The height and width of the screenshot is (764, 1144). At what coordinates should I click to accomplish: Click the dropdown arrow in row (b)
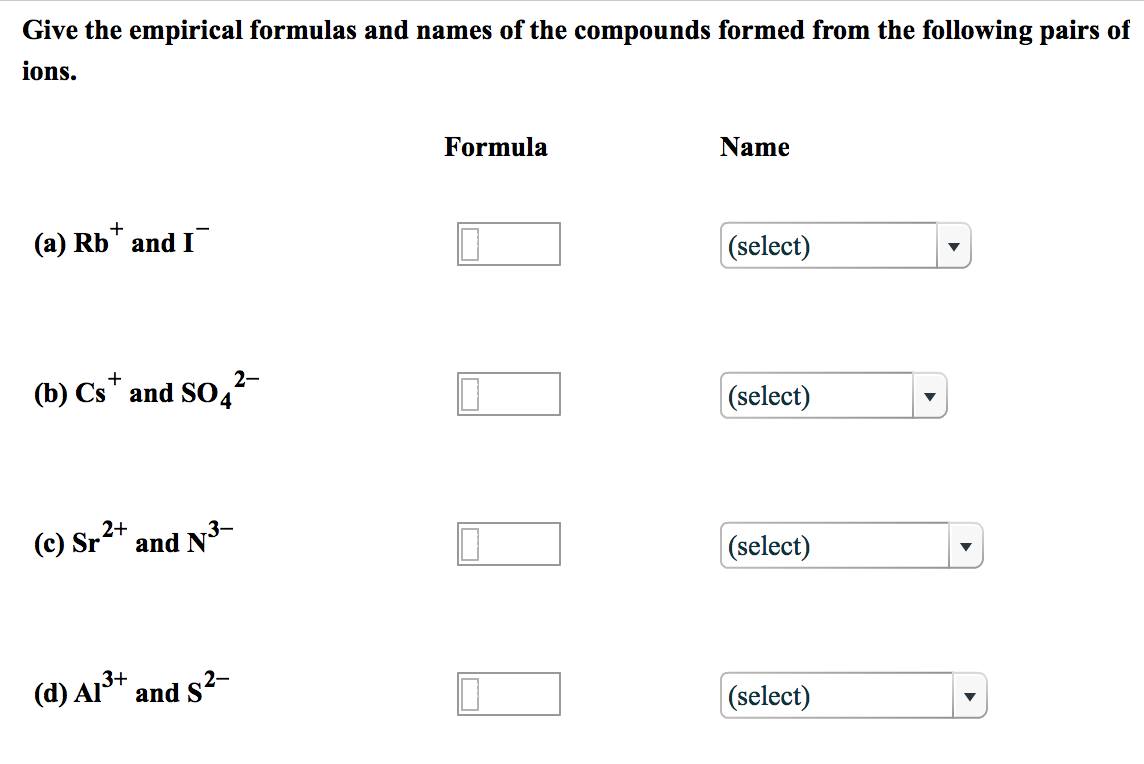pyautogui.click(x=930, y=397)
